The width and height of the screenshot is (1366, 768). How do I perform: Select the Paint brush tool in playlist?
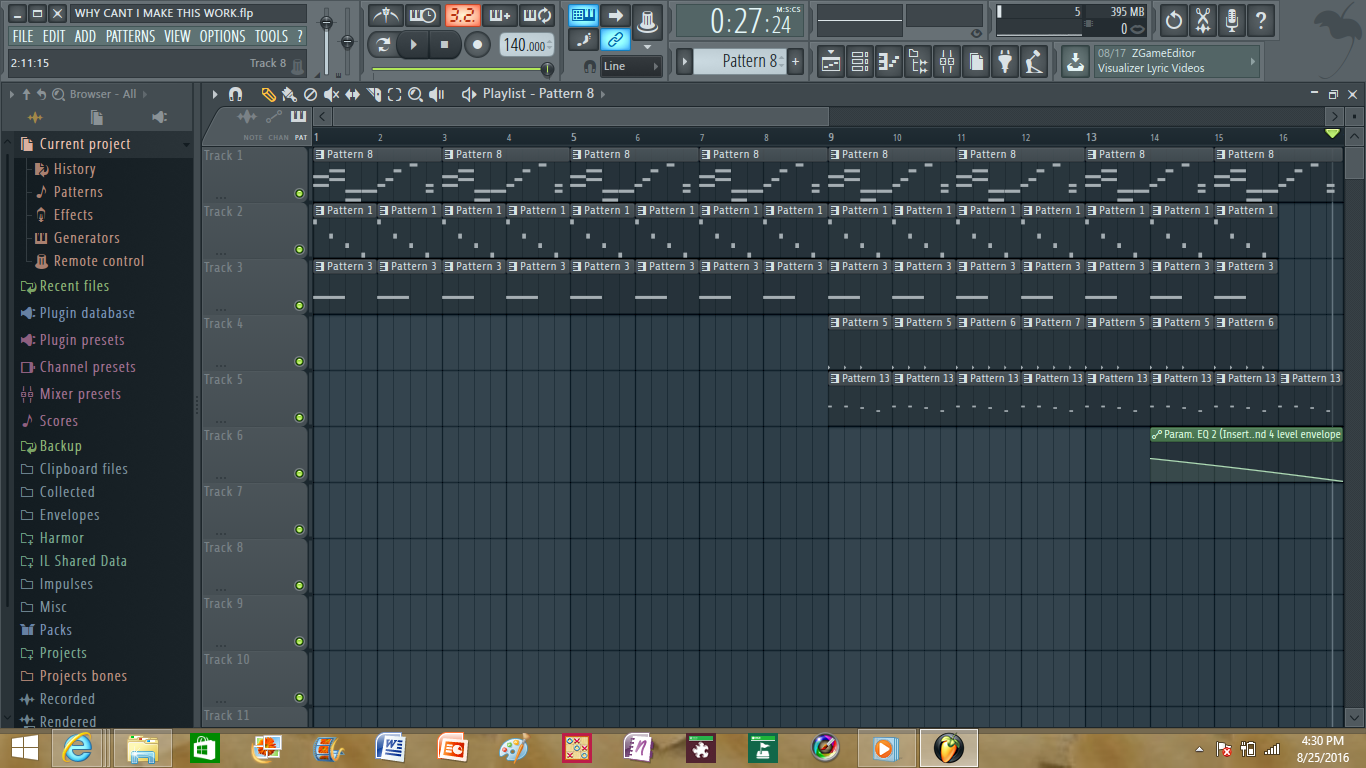point(289,94)
